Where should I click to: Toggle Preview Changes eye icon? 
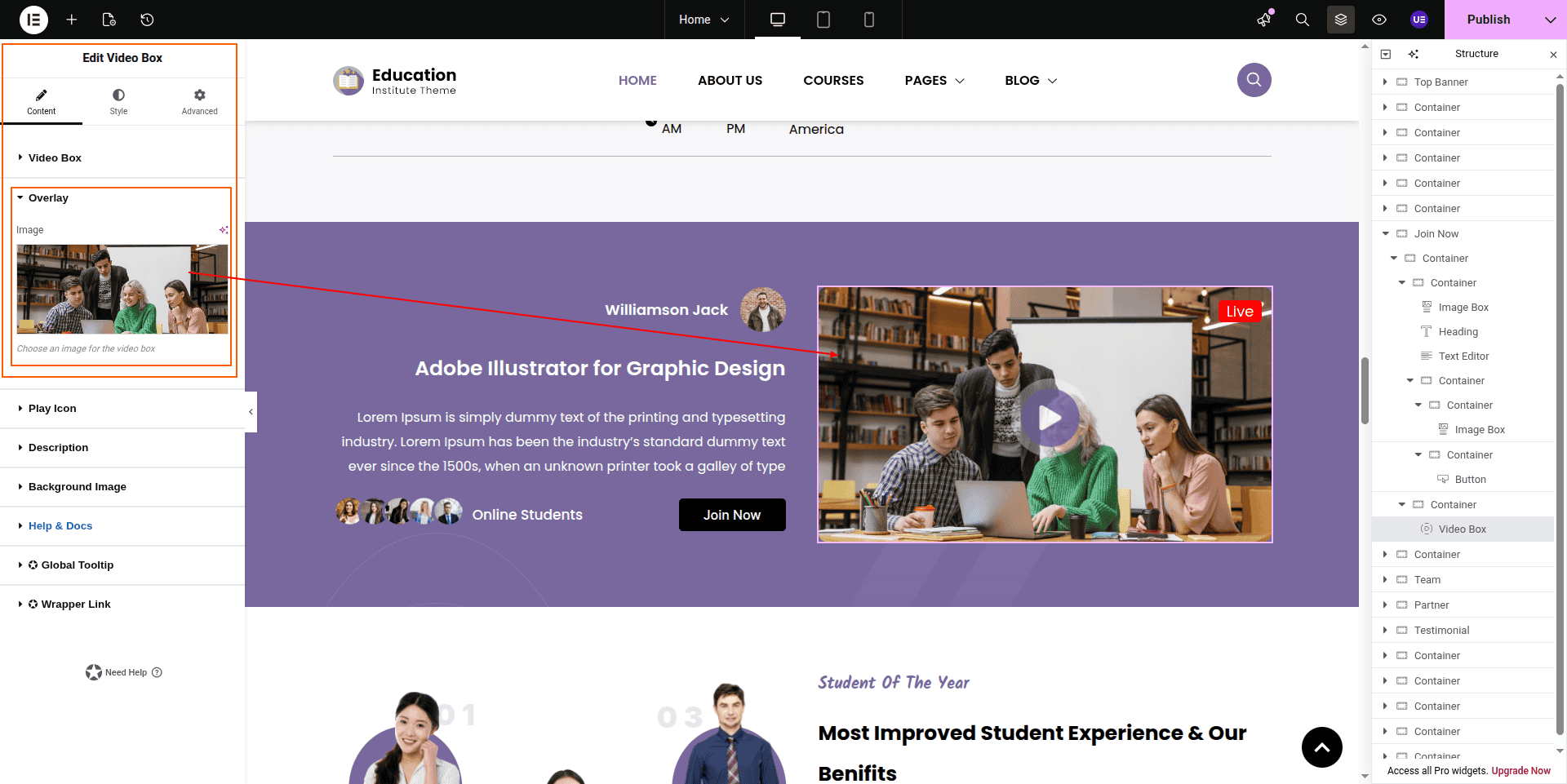(x=1379, y=20)
